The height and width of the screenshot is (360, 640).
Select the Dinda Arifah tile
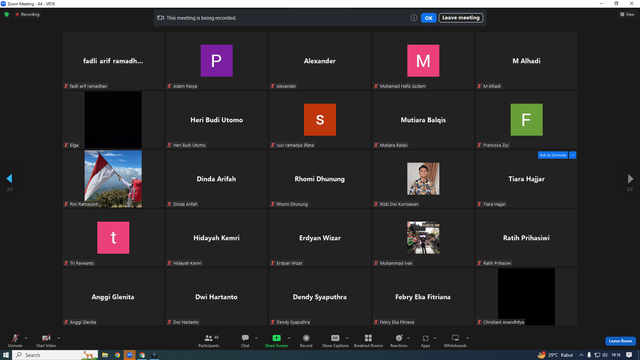[x=217, y=179]
